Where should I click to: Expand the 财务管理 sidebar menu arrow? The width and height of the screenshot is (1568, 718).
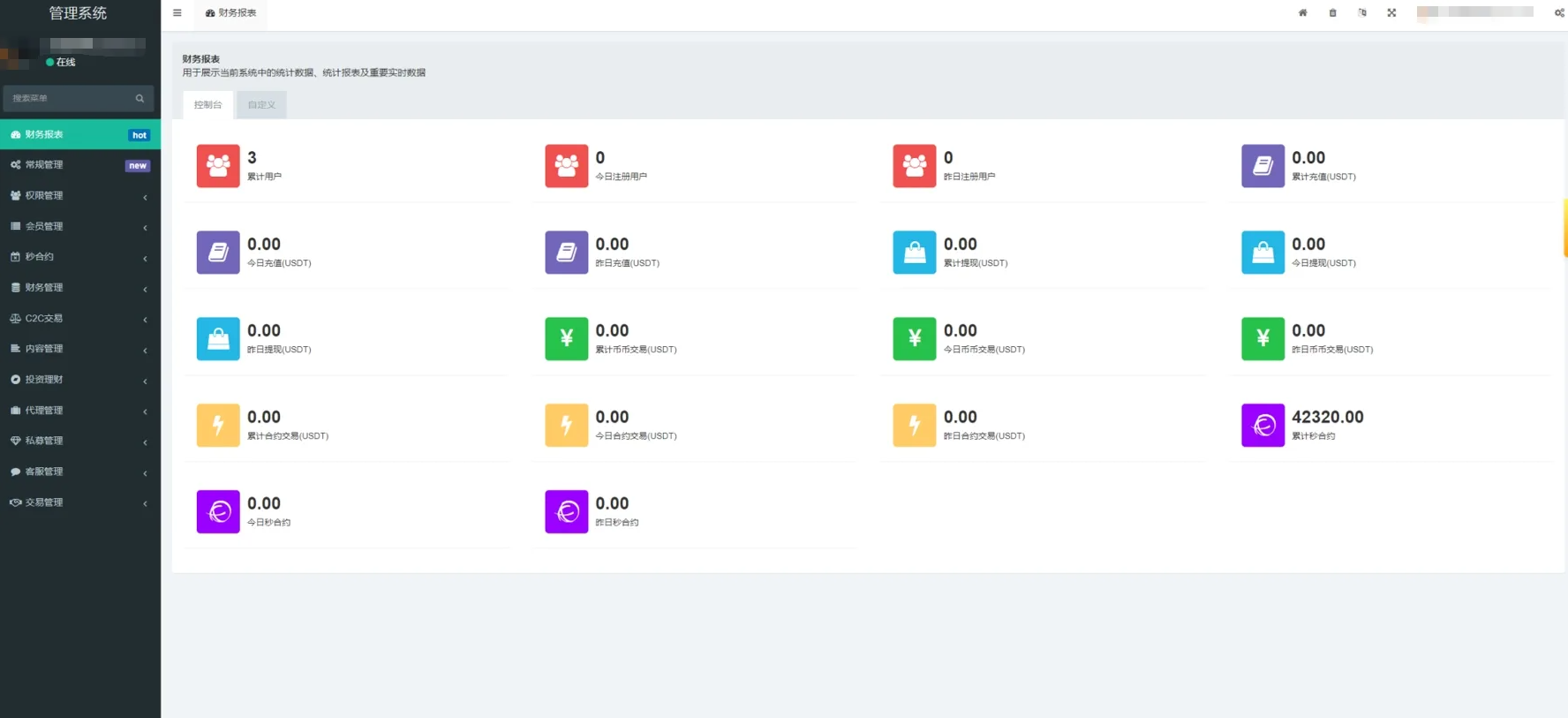coord(145,289)
